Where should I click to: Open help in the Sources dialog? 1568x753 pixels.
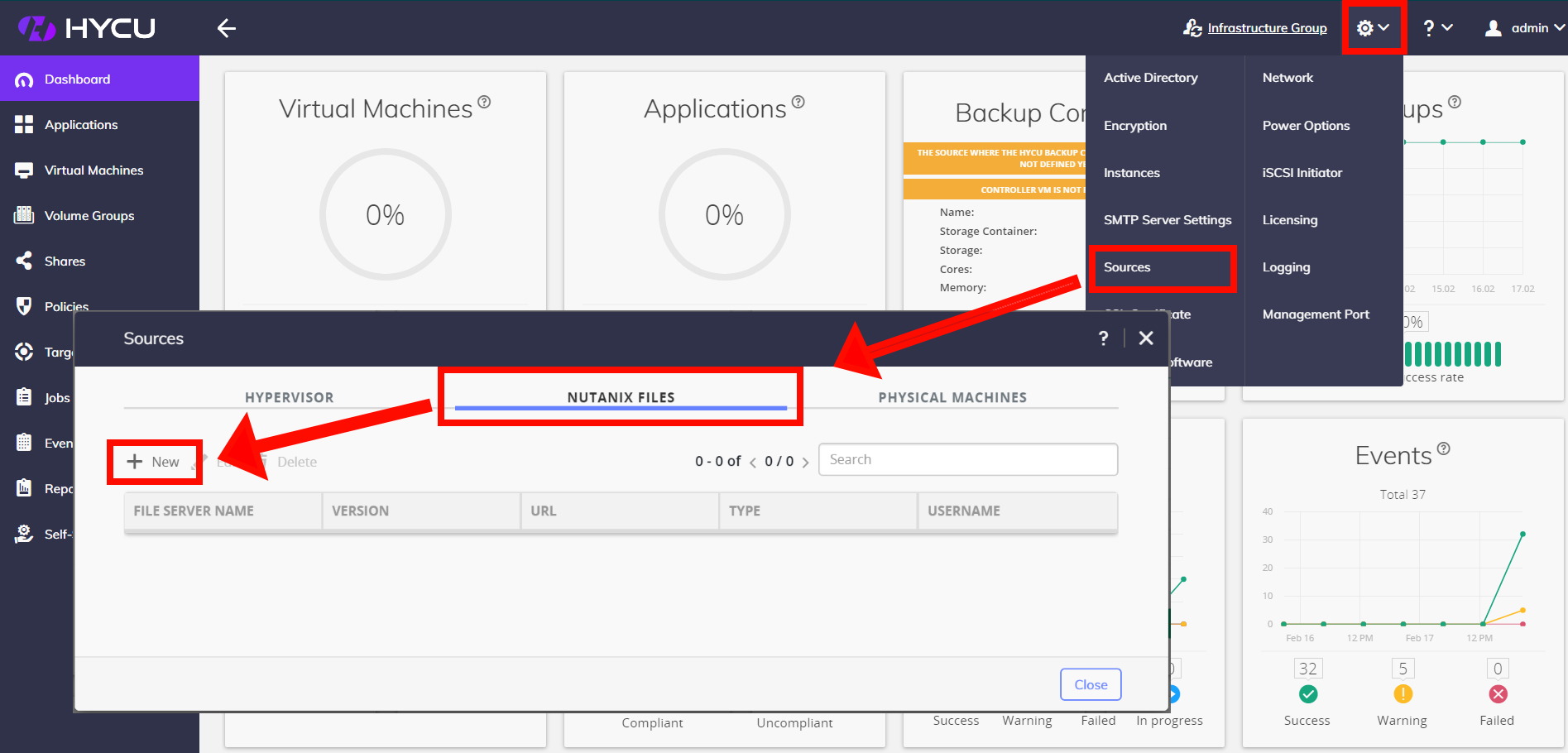pos(1103,338)
